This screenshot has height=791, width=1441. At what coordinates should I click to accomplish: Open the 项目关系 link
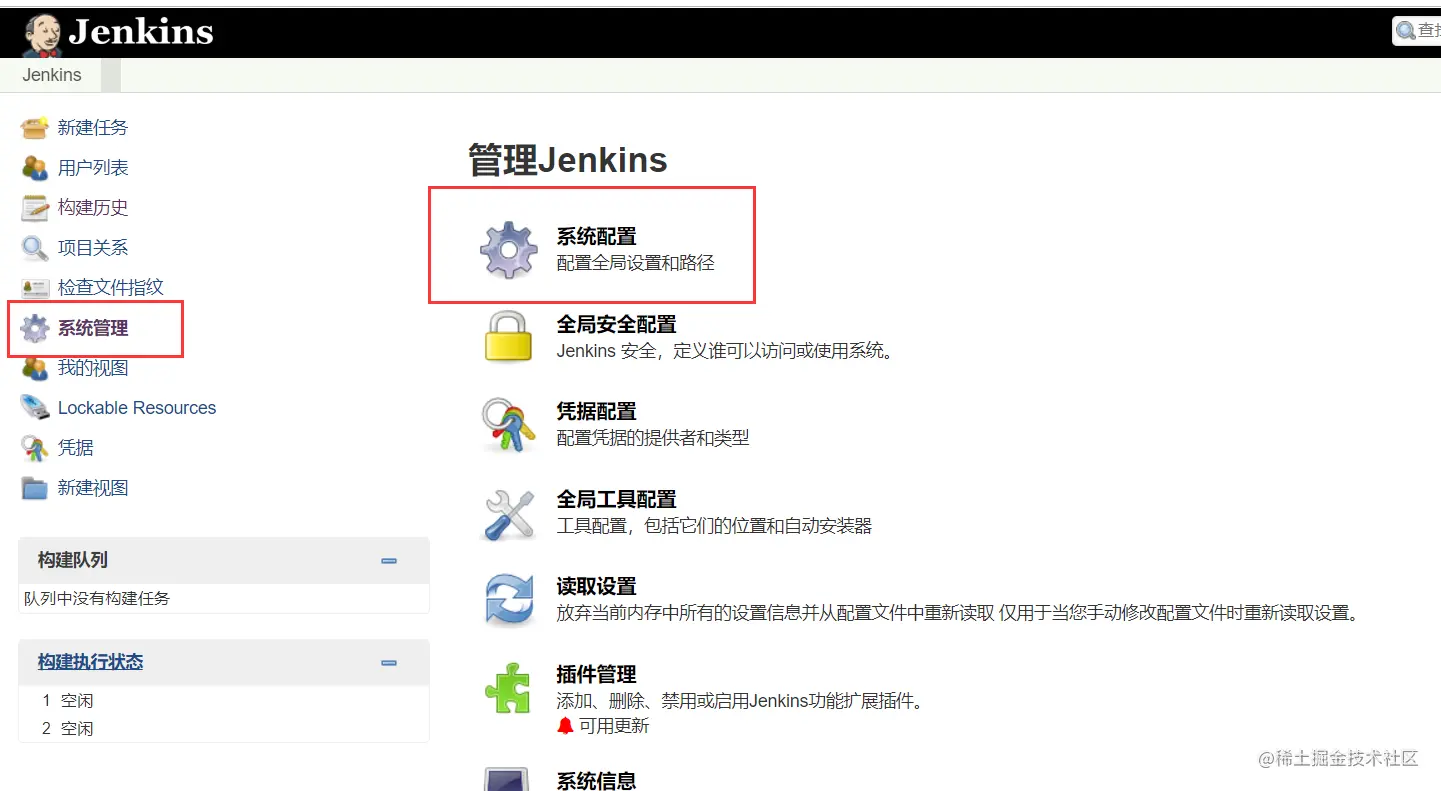(x=93, y=248)
